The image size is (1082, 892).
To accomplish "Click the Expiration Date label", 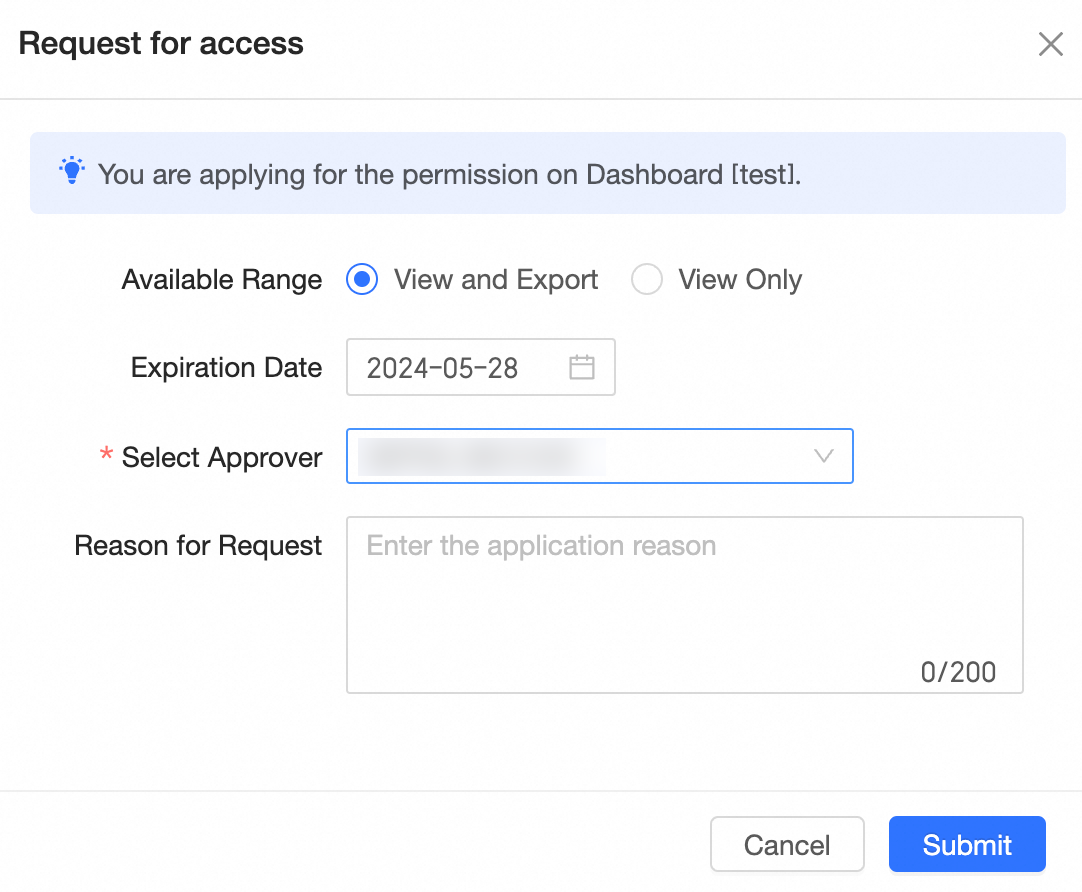I will click(x=226, y=368).
